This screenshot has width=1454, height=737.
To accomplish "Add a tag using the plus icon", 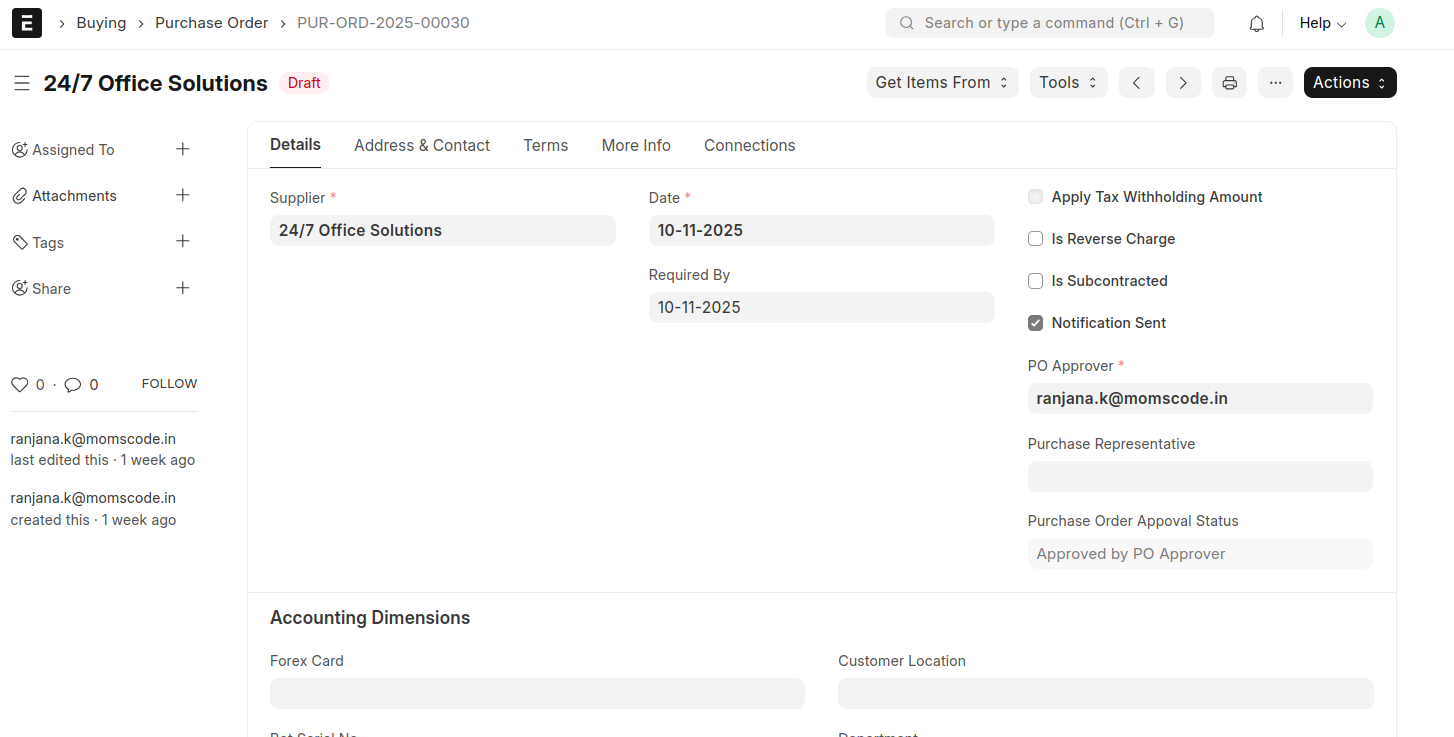I will [x=183, y=241].
